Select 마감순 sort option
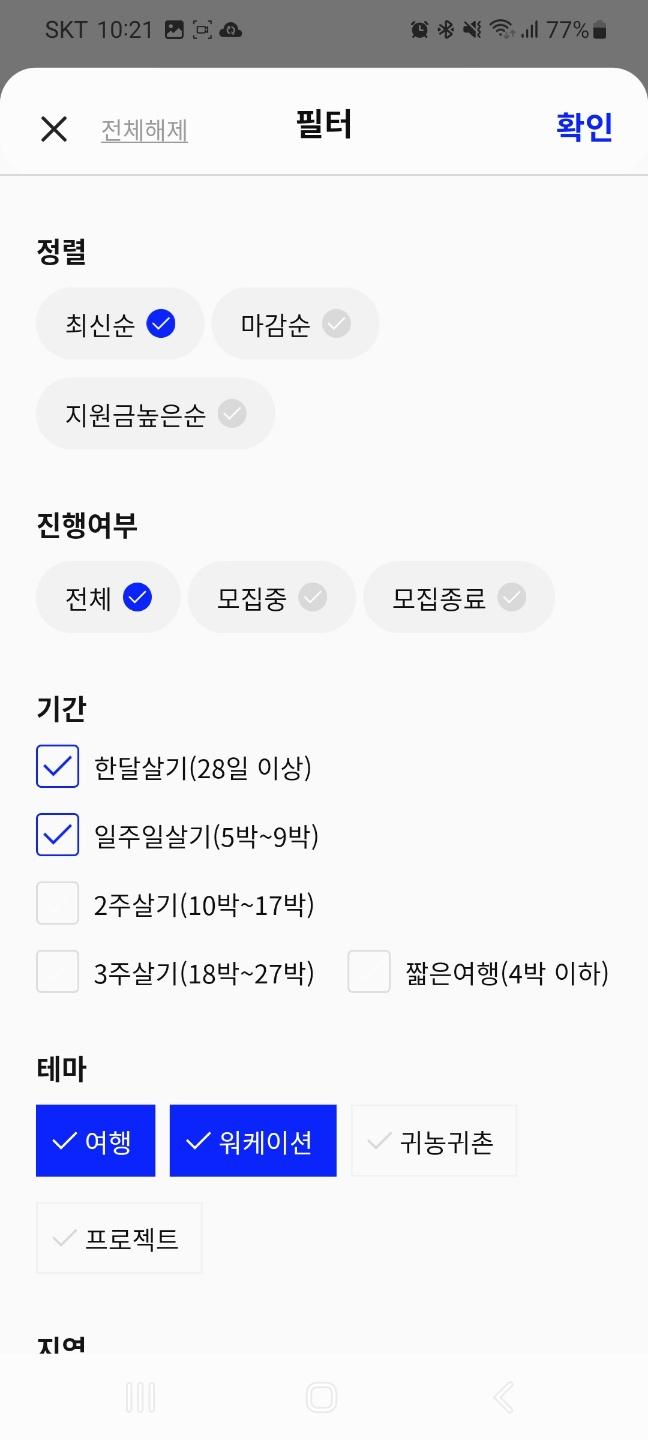 coord(295,324)
